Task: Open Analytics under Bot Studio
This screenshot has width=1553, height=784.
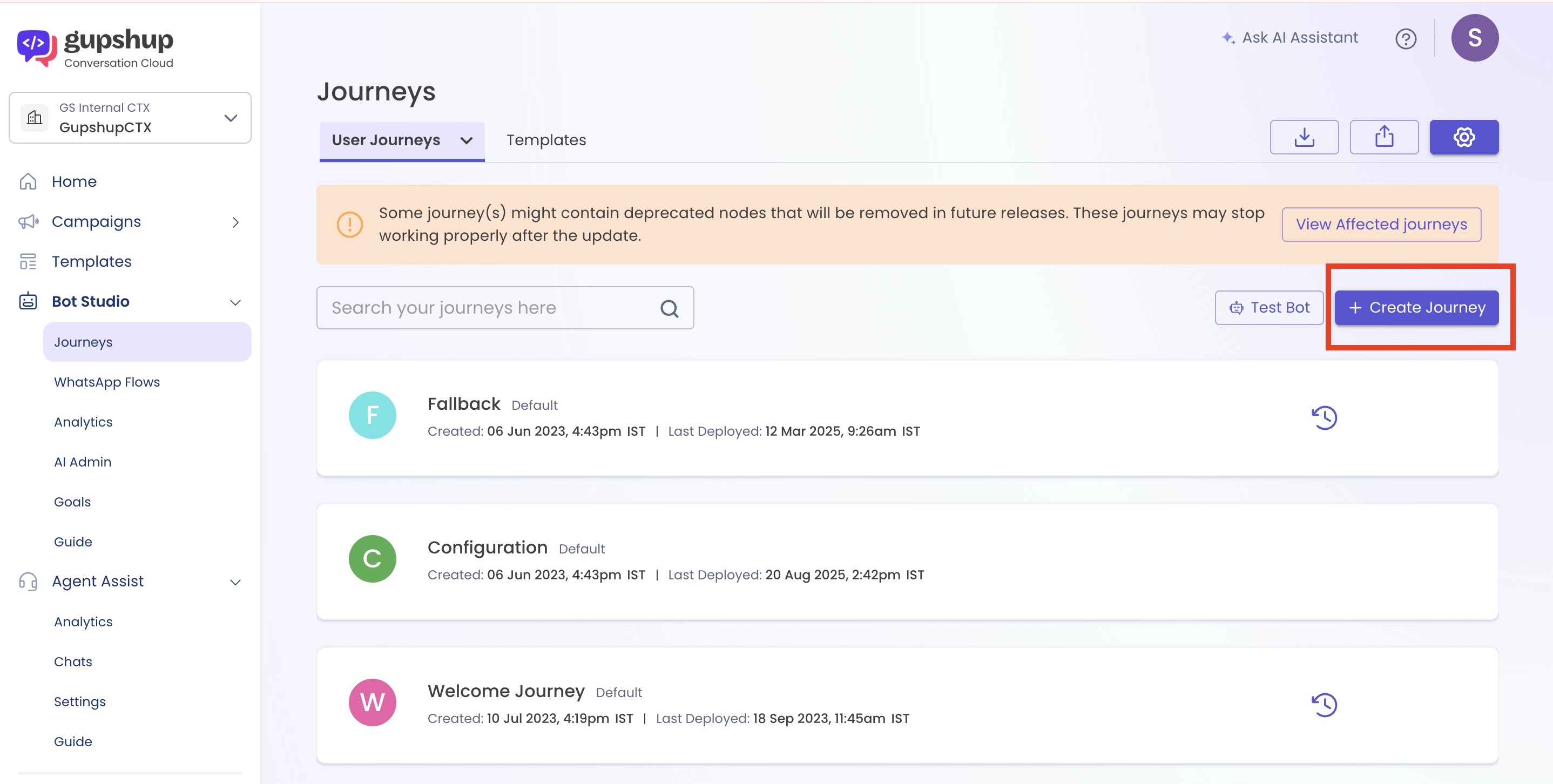Action: coord(83,422)
